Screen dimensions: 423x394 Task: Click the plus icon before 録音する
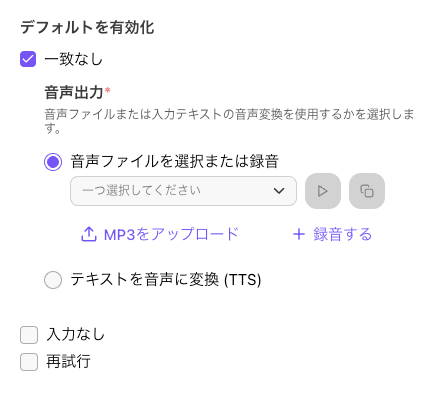click(299, 234)
